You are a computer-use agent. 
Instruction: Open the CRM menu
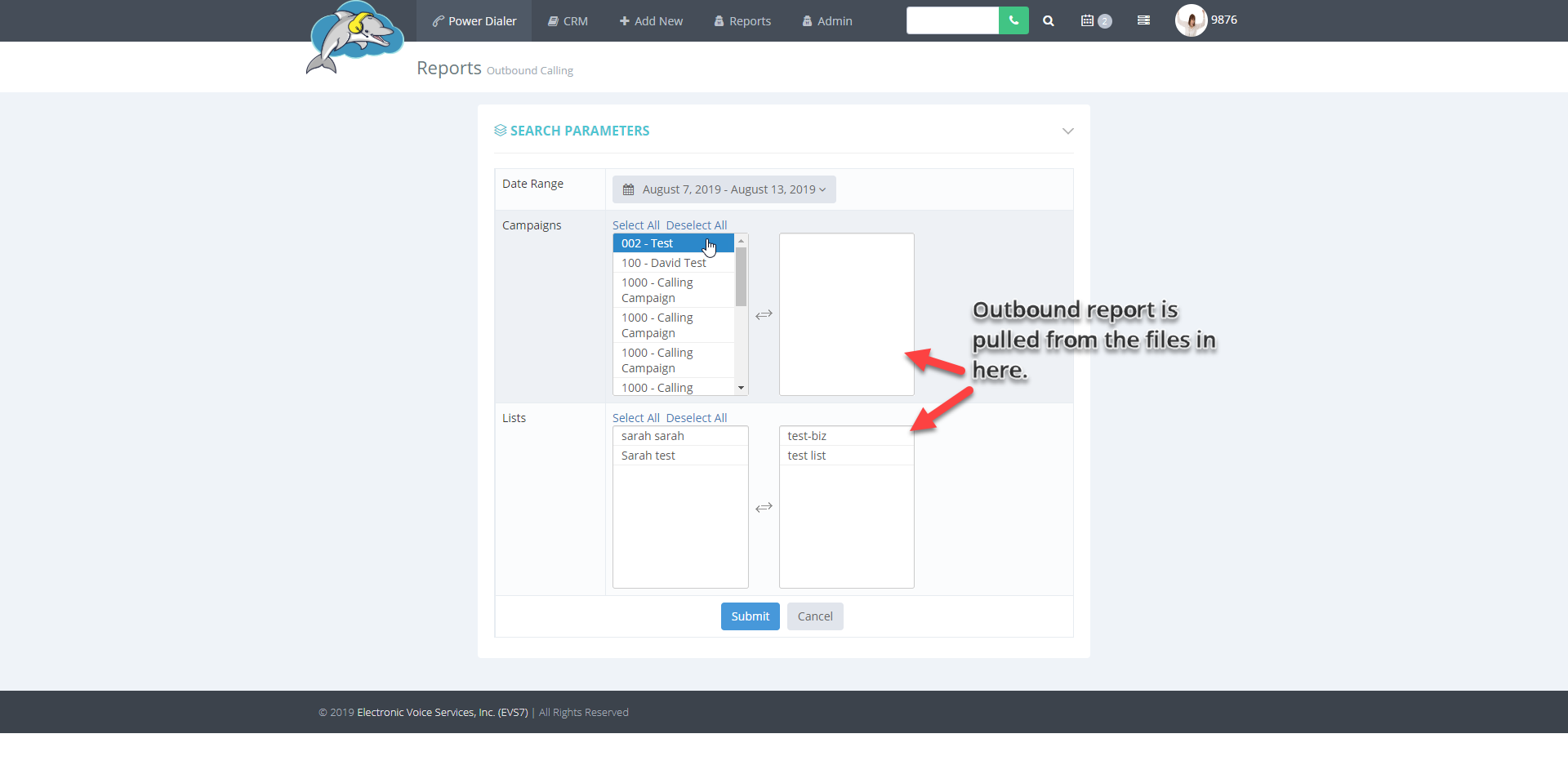pyautogui.click(x=568, y=21)
